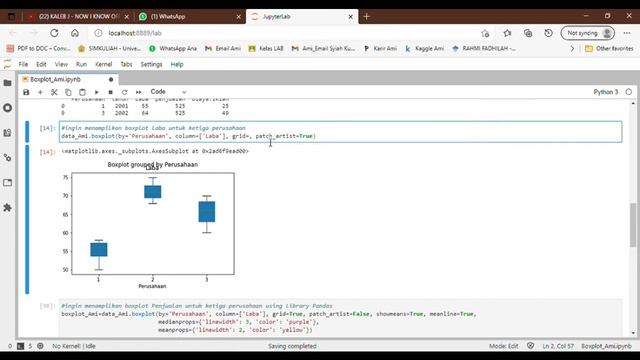Image resolution: width=640 pixels, height=360 pixels.
Task: Open the Settings menu
Action: click(151, 64)
